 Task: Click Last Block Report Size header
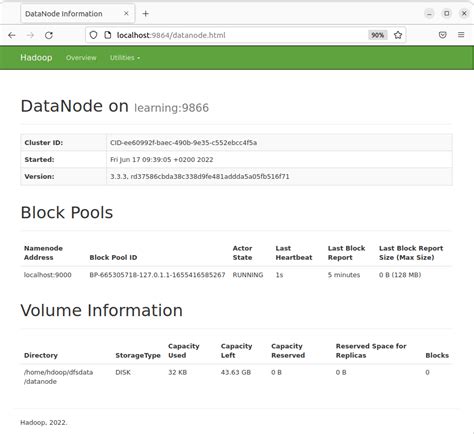coord(411,253)
